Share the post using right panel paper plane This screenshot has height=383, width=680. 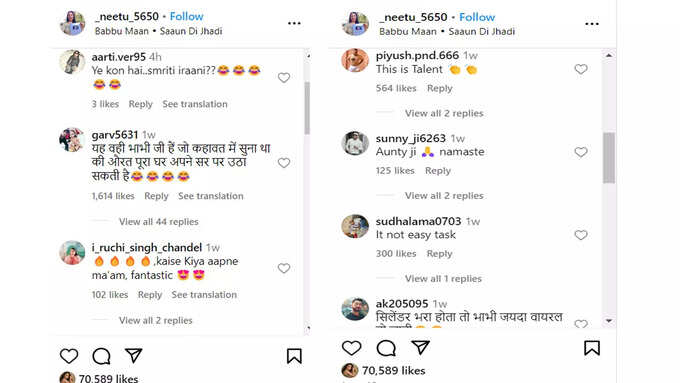[x=420, y=347]
